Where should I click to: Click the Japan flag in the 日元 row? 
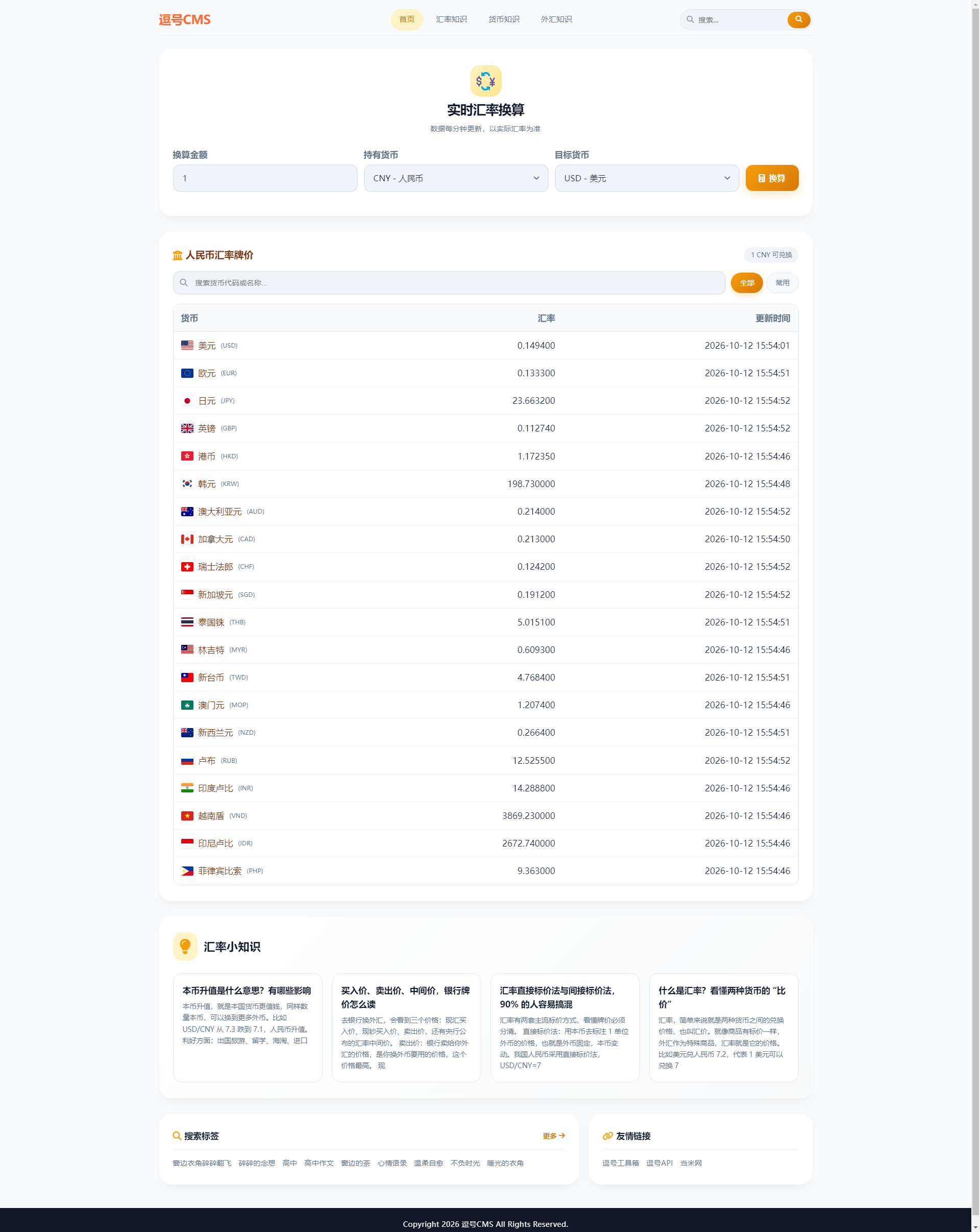pyautogui.click(x=187, y=401)
